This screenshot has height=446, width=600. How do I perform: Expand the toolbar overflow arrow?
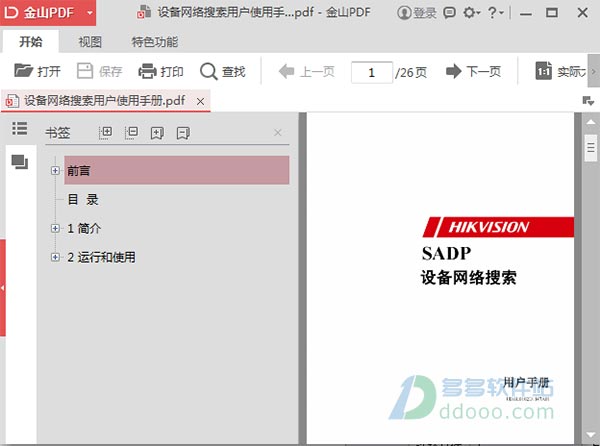click(x=593, y=72)
